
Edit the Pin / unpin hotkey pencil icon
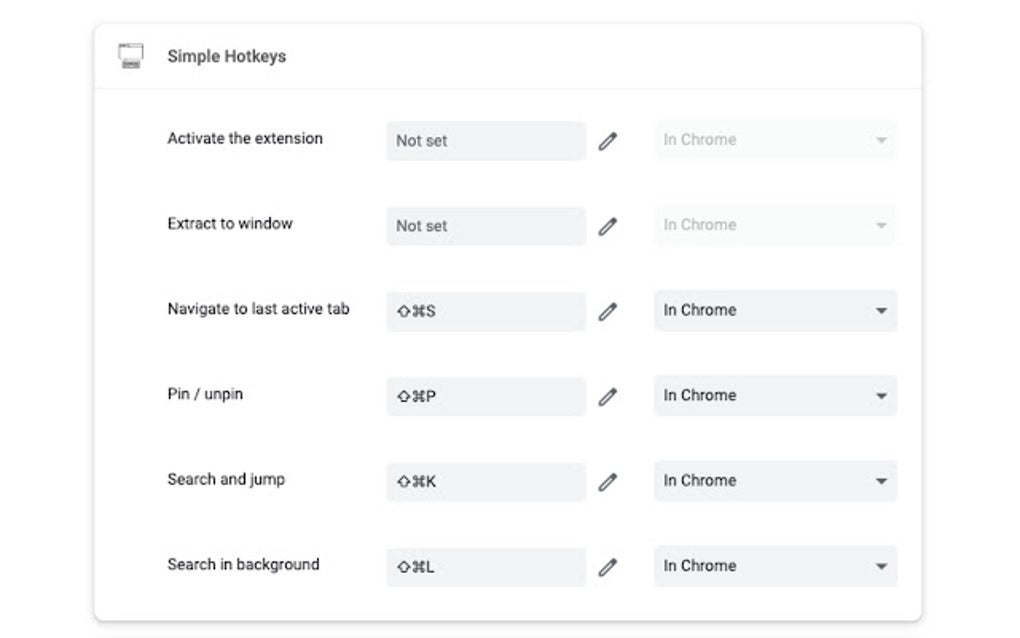[x=608, y=398]
